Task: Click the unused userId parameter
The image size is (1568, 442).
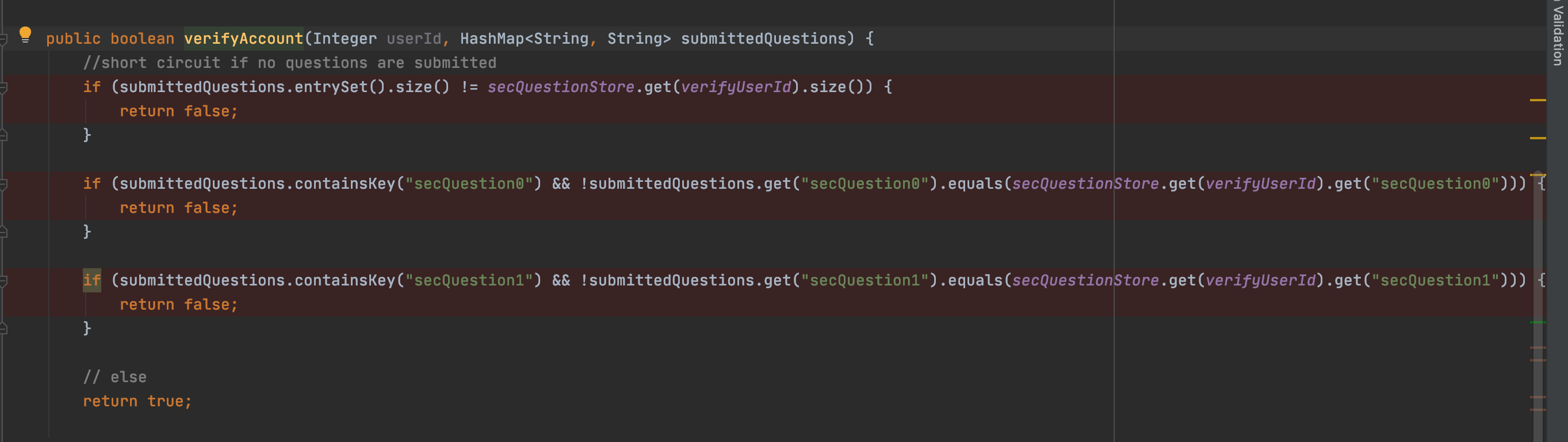Action: point(414,39)
